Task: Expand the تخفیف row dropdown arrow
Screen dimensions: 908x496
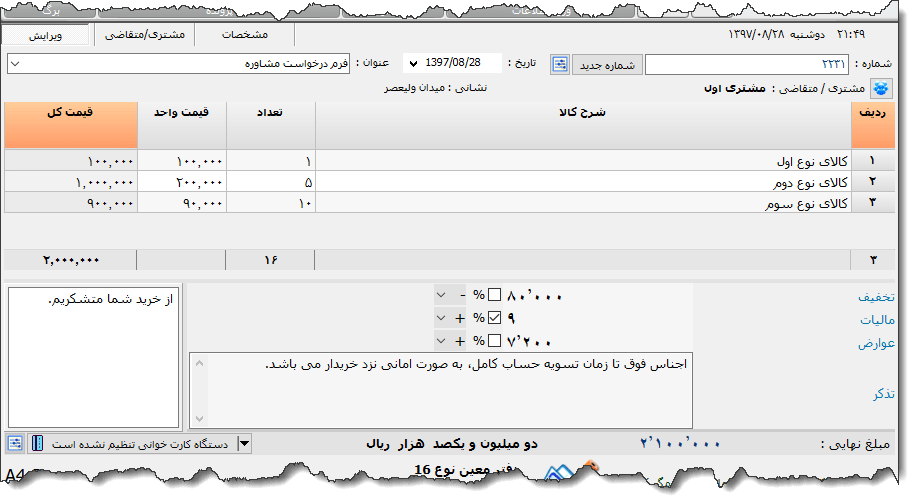Action: click(441, 295)
